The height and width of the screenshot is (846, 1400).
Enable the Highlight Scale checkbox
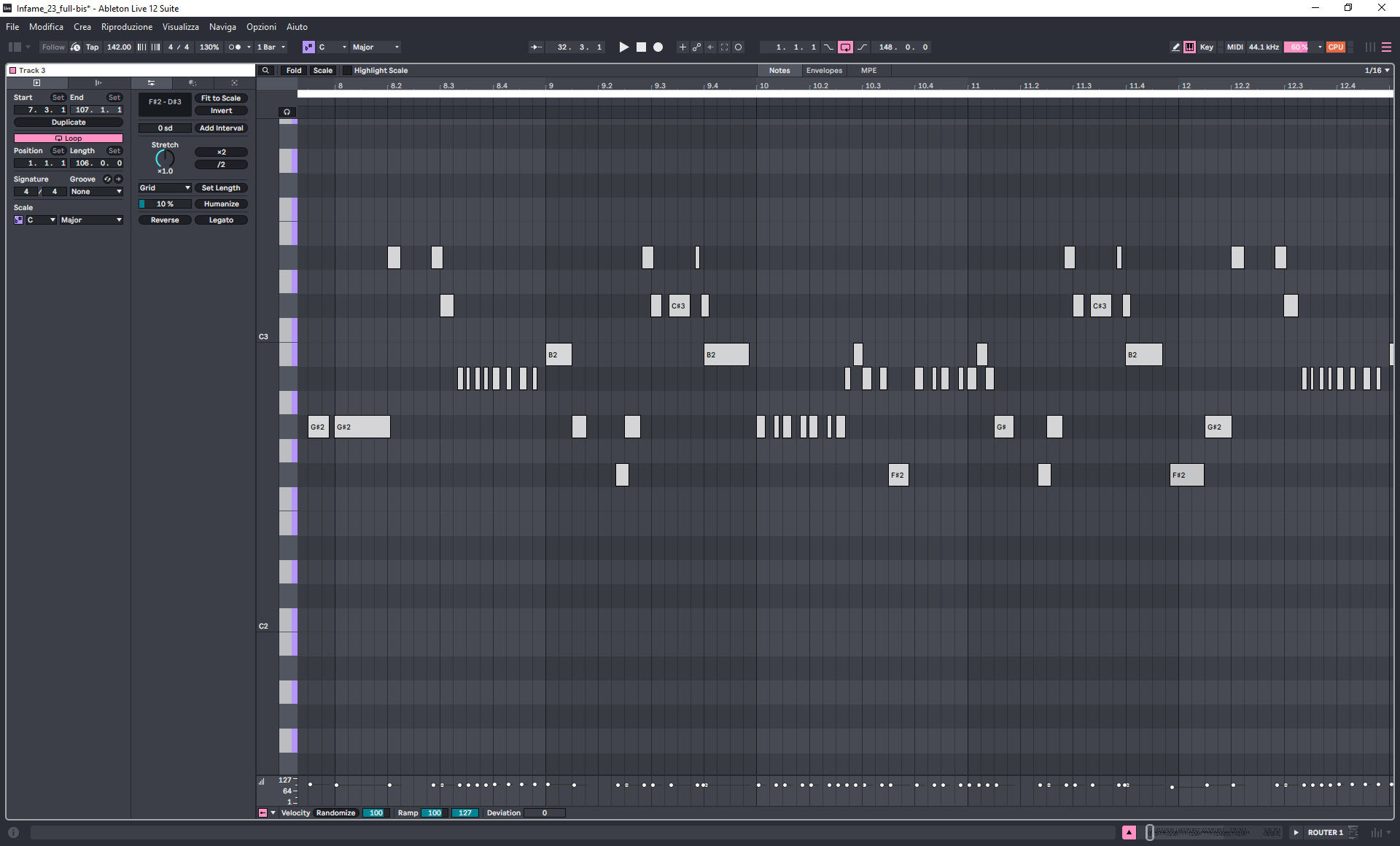(347, 71)
